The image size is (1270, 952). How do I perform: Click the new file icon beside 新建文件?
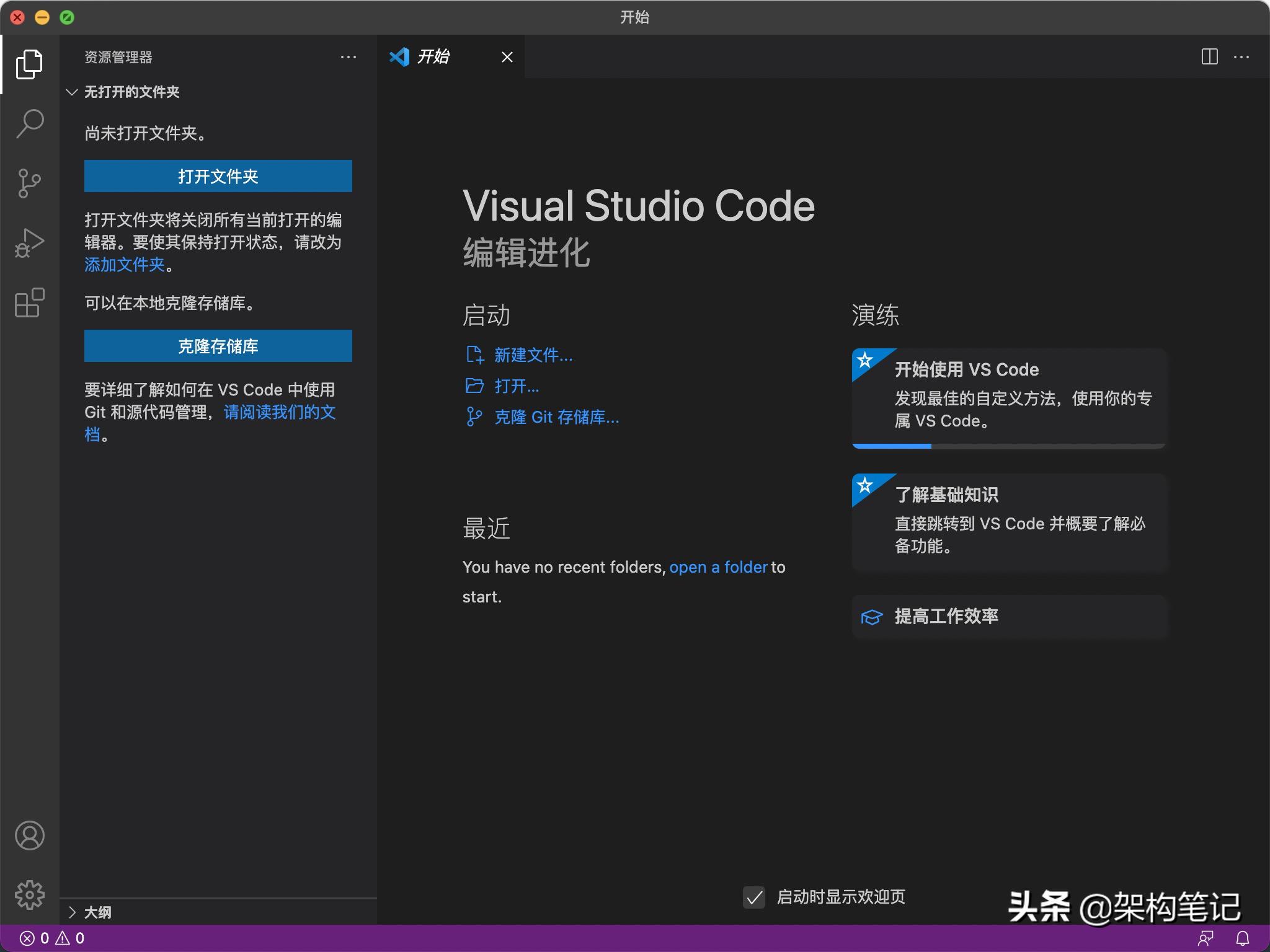[474, 355]
